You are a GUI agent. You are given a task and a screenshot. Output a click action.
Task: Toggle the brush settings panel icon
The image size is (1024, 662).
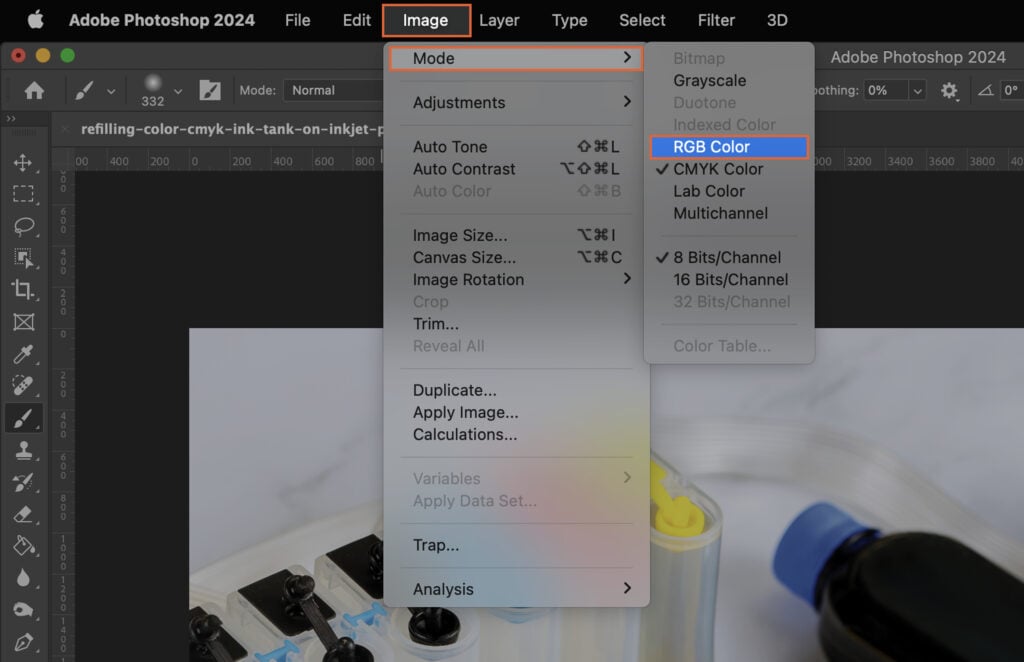(210, 90)
